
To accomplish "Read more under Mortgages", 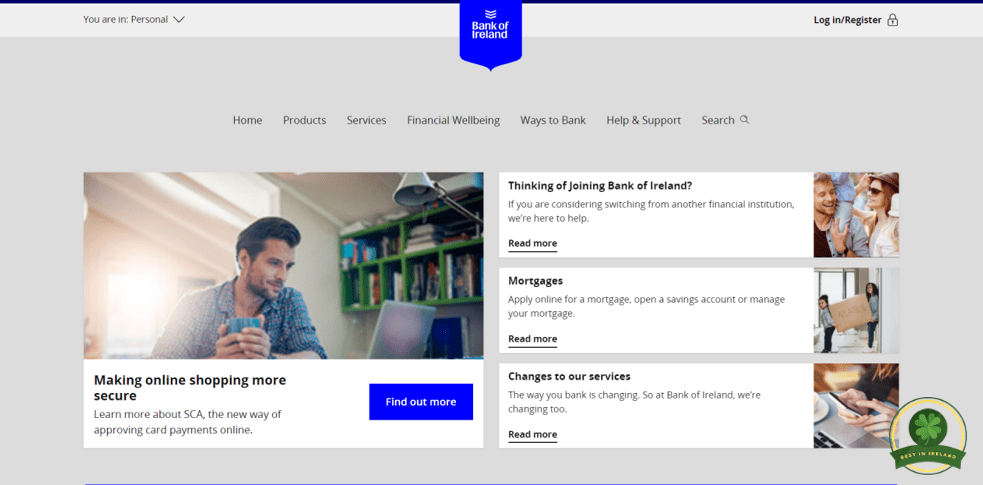I will pos(532,339).
